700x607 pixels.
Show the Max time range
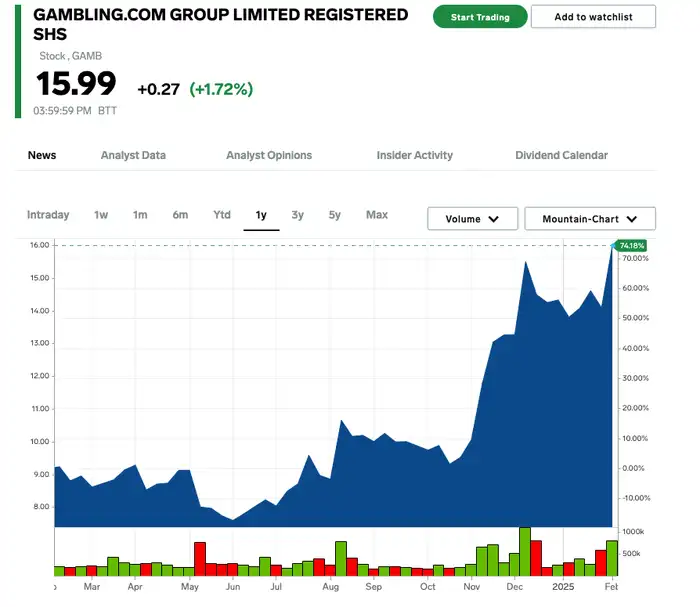point(377,215)
